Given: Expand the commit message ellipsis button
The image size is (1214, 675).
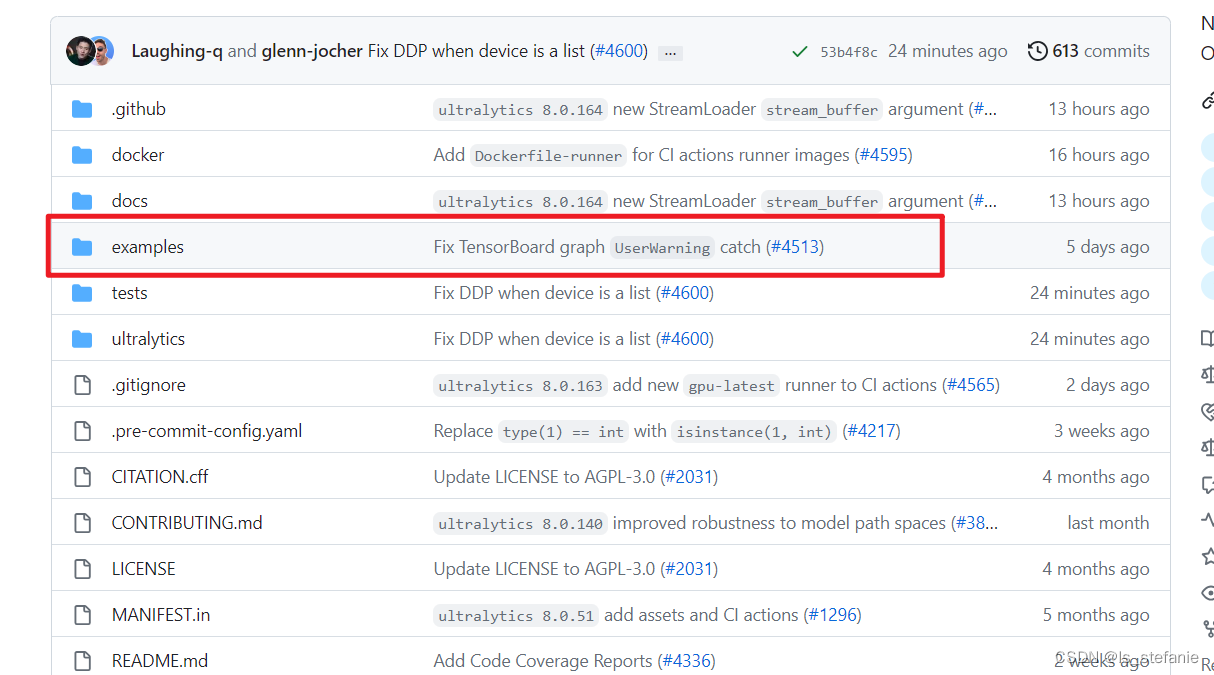Looking at the screenshot, I should [x=670, y=52].
